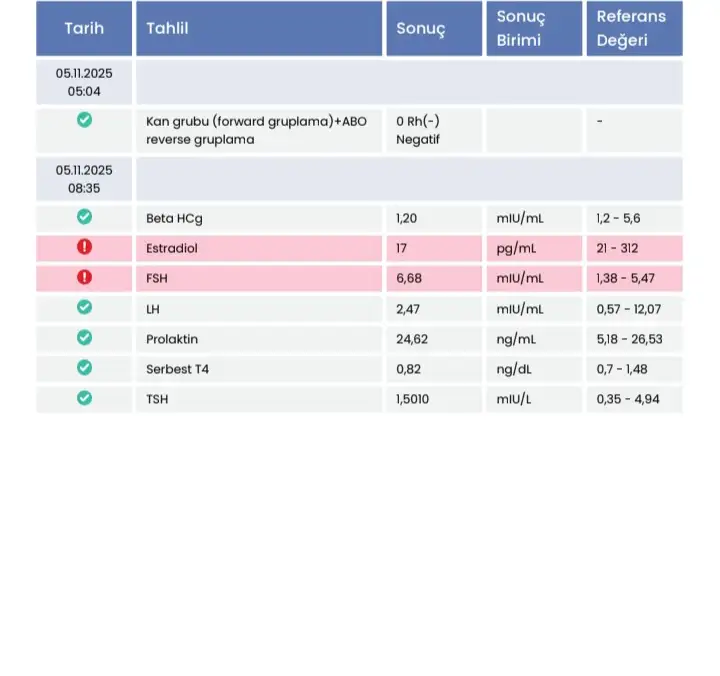
Task: Click the TSH reference range 0,35 - 4,94
Action: [627, 399]
